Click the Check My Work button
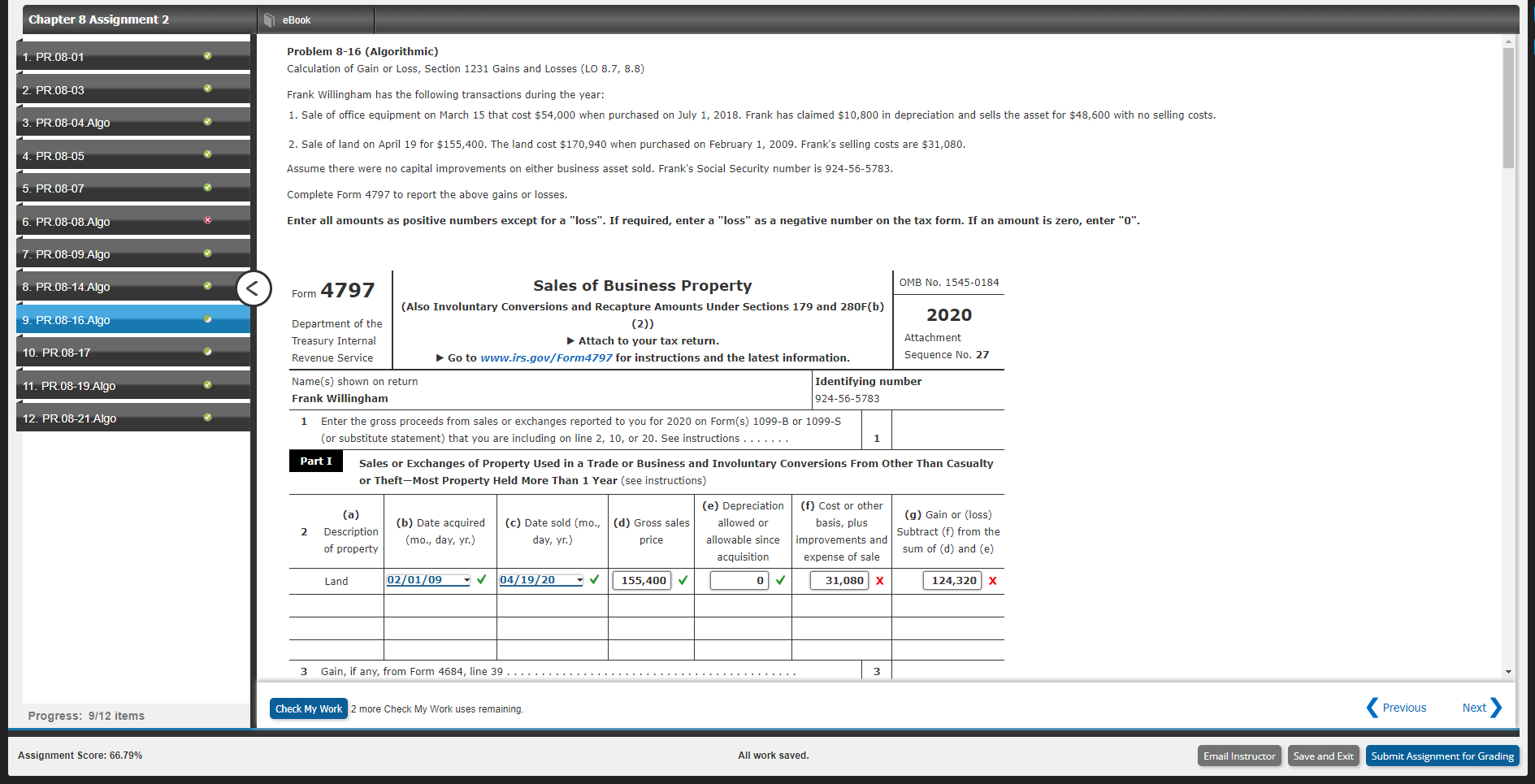The width and height of the screenshot is (1535, 784). (308, 708)
